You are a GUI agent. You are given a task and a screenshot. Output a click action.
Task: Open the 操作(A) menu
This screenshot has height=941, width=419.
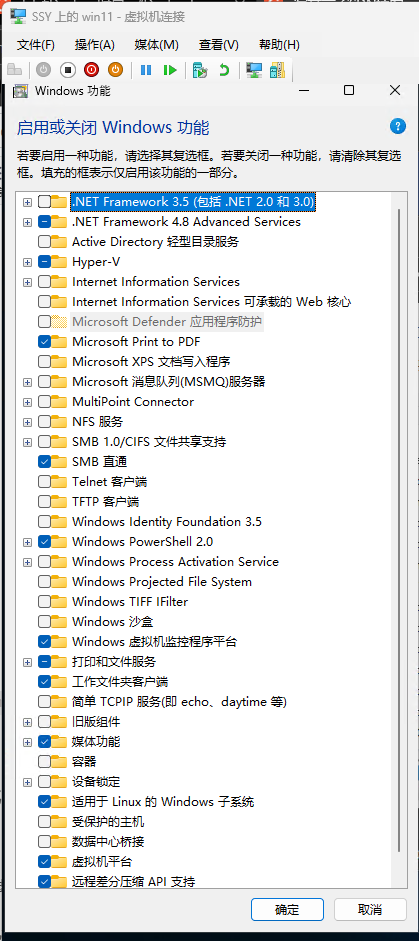95,44
